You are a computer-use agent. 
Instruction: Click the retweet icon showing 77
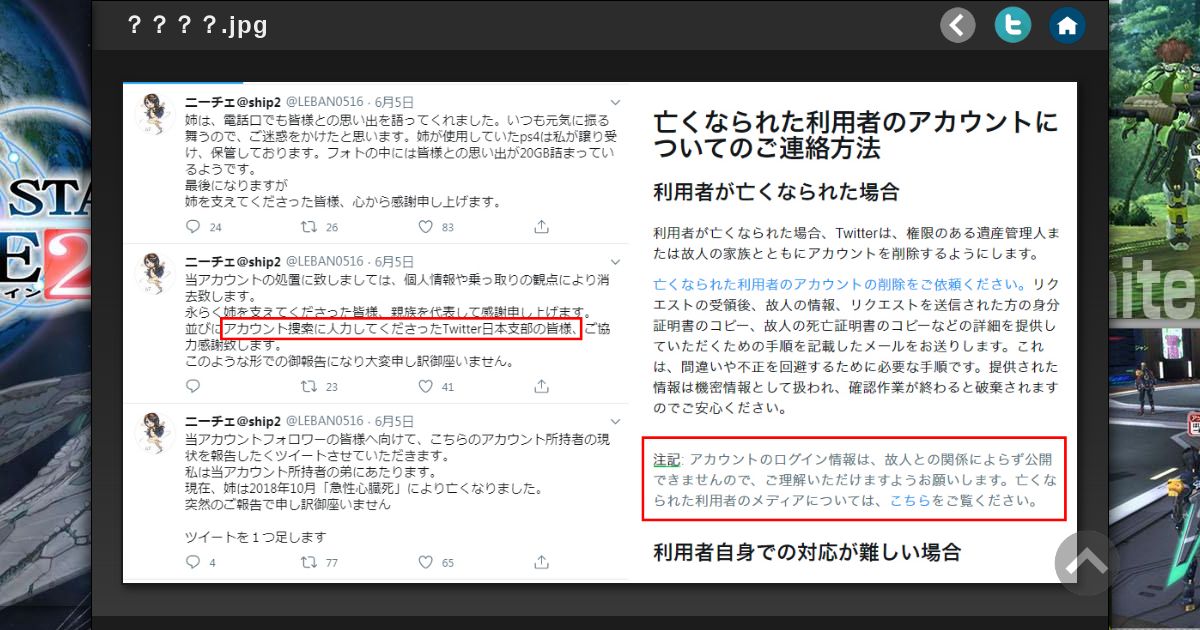(309, 562)
